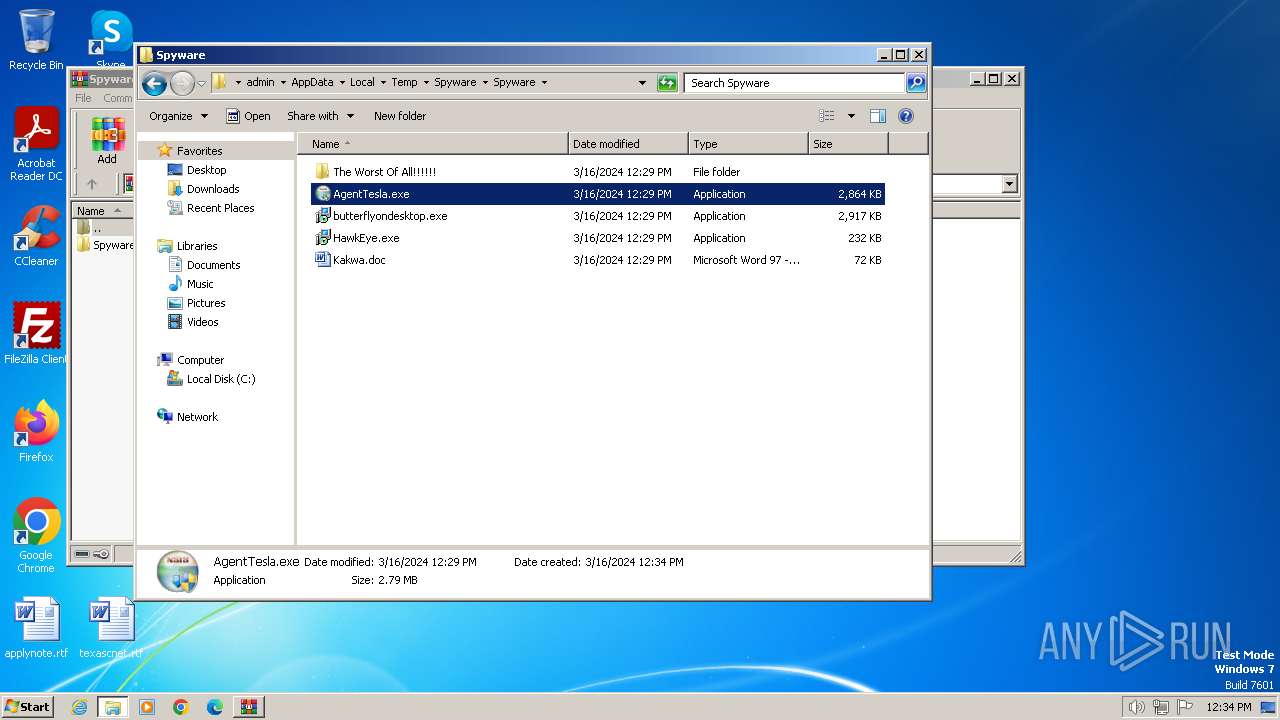Open Google Chrome desktop icon
The height and width of the screenshot is (720, 1280).
pos(36,536)
